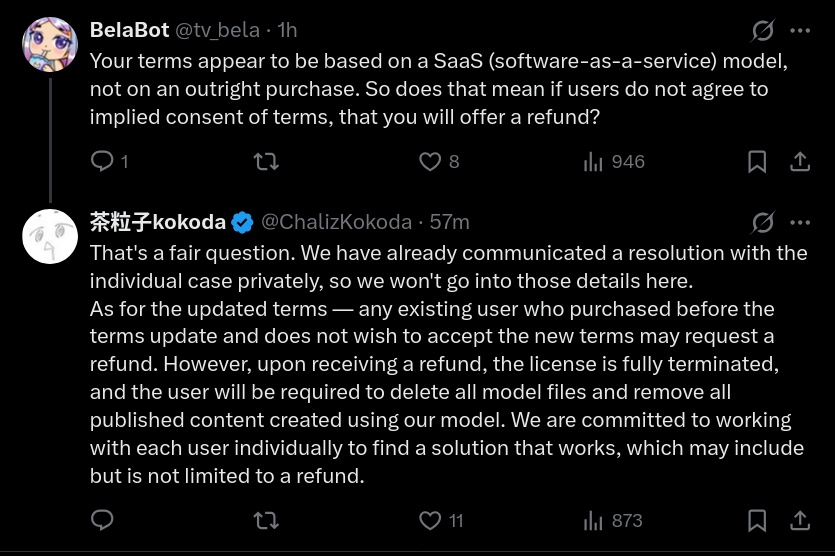This screenshot has width=835, height=556.
Task: Like BelaBot's tweet with 8 likes
Action: click(430, 161)
